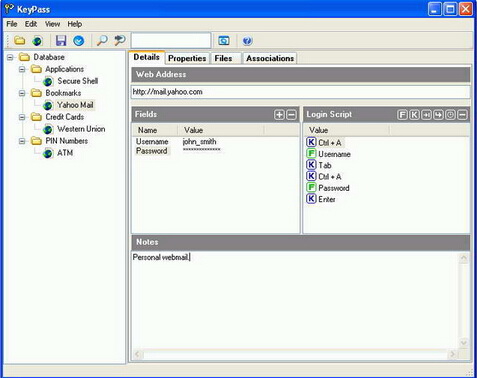Click the clock icon in Login Script header

[x=450, y=115]
